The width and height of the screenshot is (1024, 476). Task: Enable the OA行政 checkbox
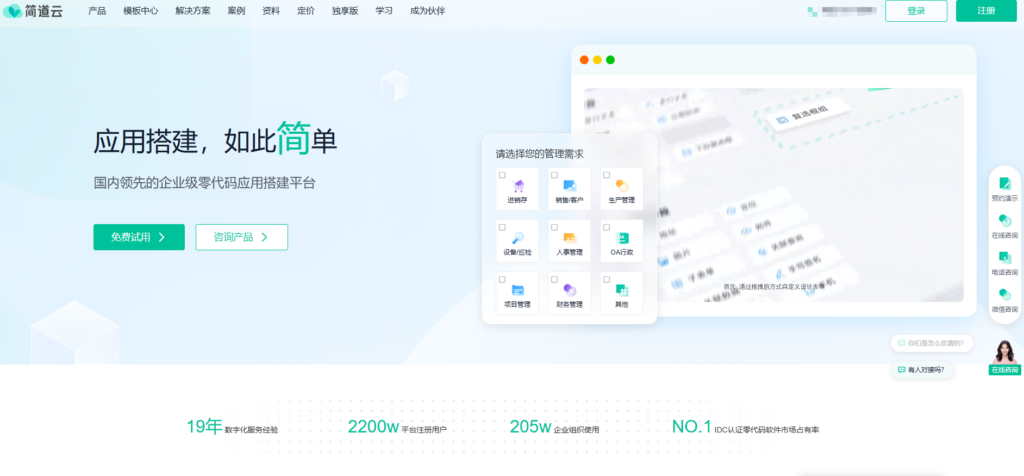pyautogui.click(x=606, y=227)
